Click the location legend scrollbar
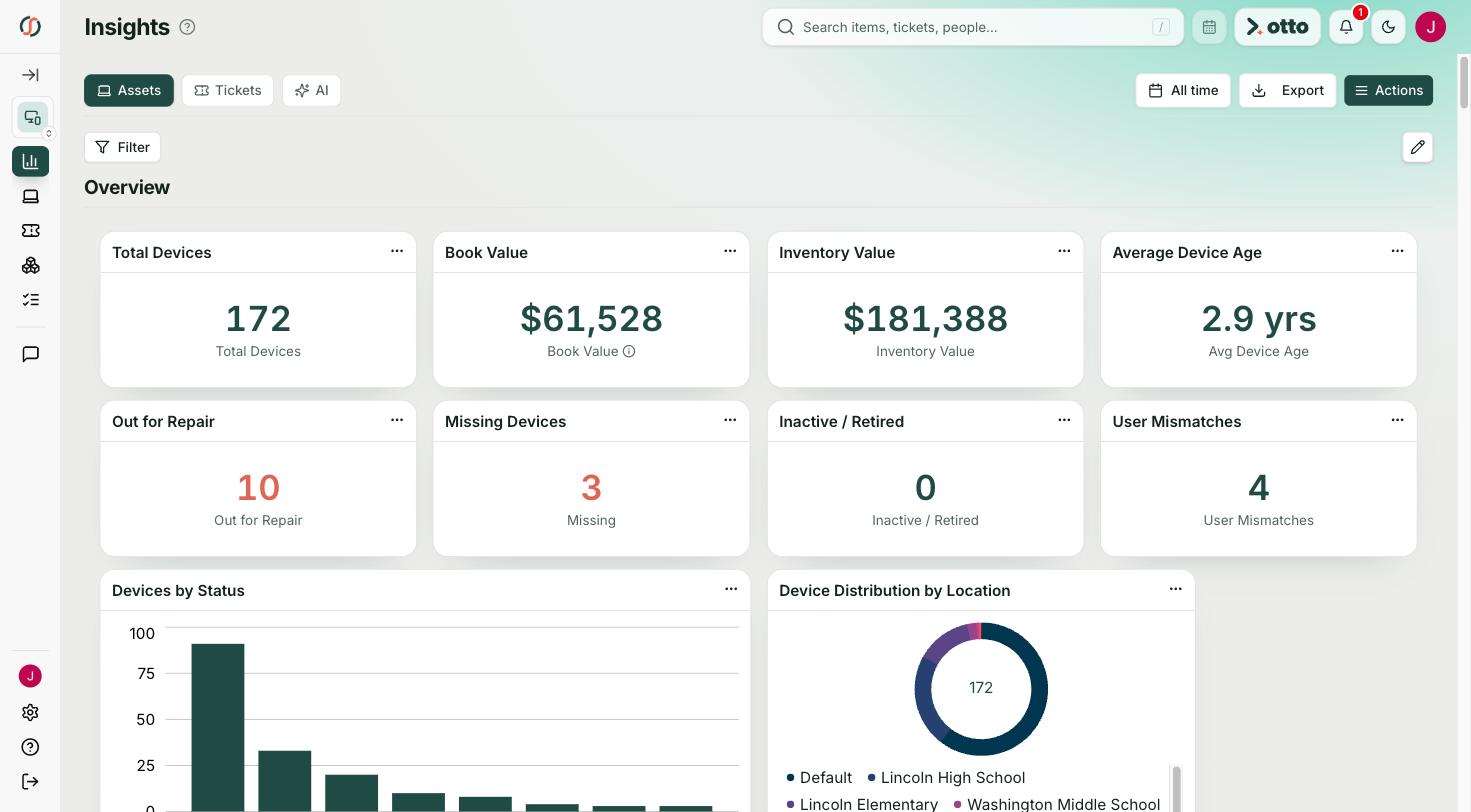 pyautogui.click(x=1176, y=789)
